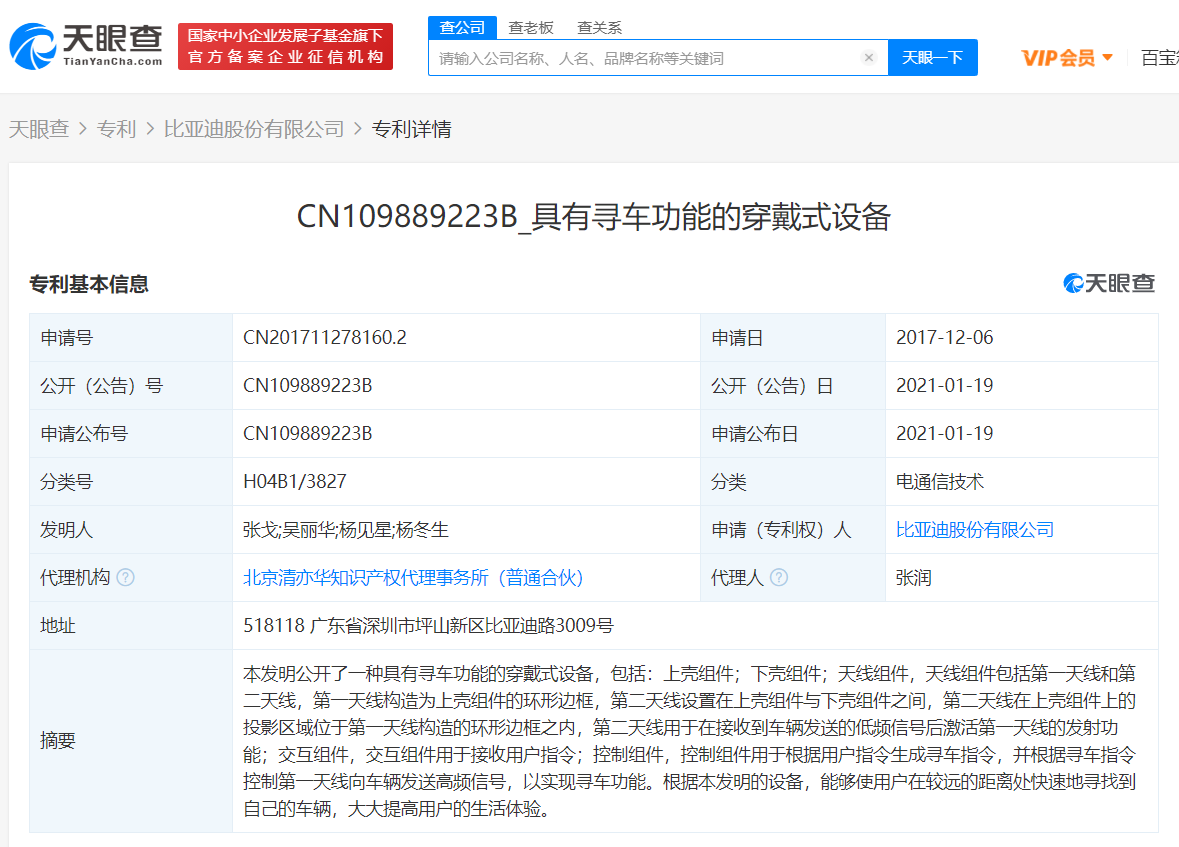The image size is (1179, 847).
Task: Expand the VIP会员 dropdown menu
Action: pos(1067,58)
